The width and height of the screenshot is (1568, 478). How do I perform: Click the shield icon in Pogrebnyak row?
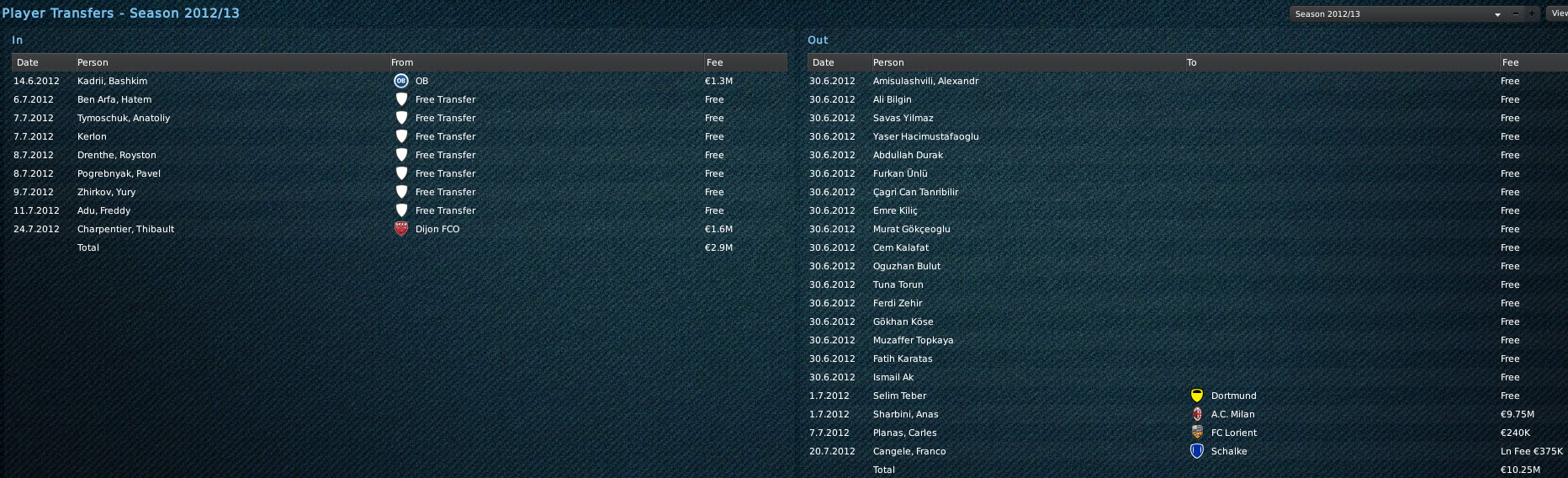401,173
